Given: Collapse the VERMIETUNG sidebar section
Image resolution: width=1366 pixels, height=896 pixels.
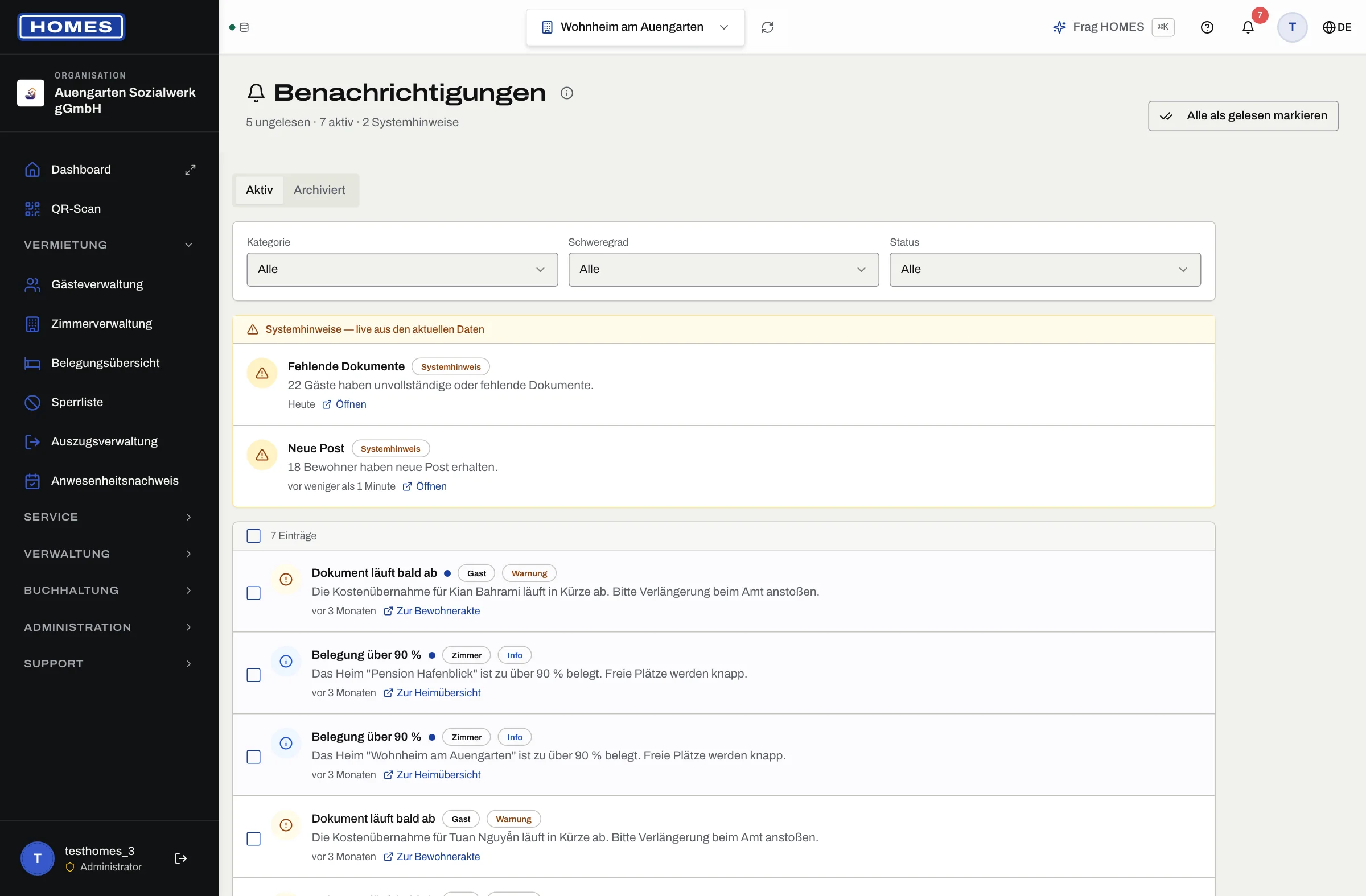Looking at the screenshot, I should pos(109,245).
